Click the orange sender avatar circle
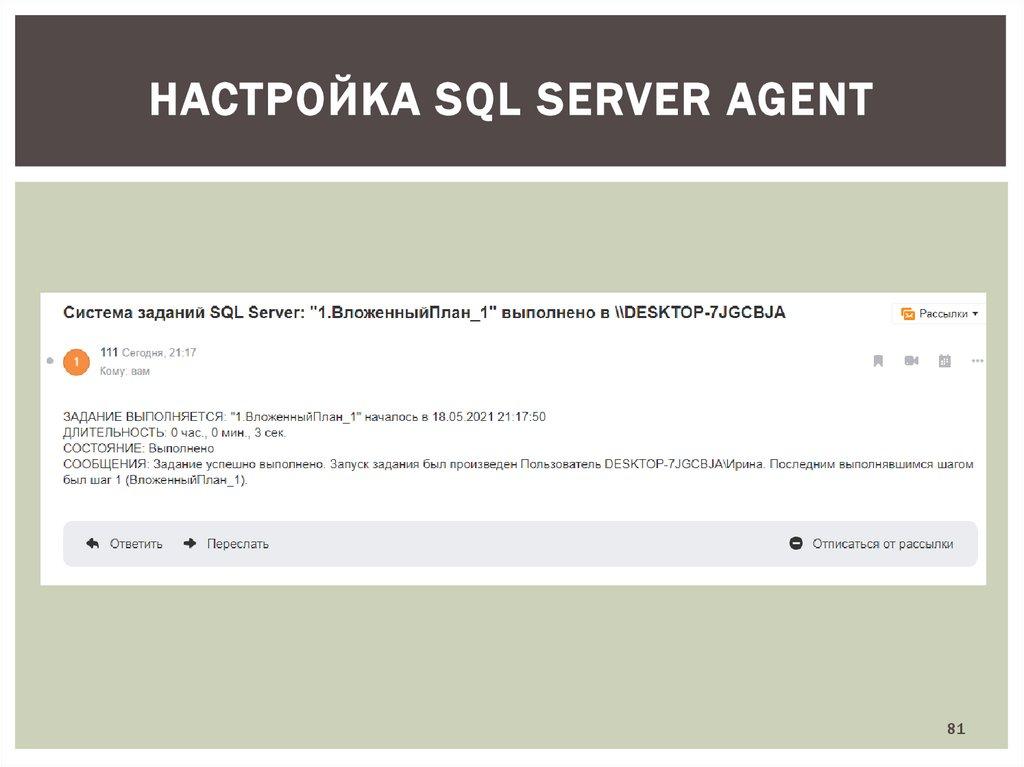The height and width of the screenshot is (767, 1024). (x=76, y=361)
